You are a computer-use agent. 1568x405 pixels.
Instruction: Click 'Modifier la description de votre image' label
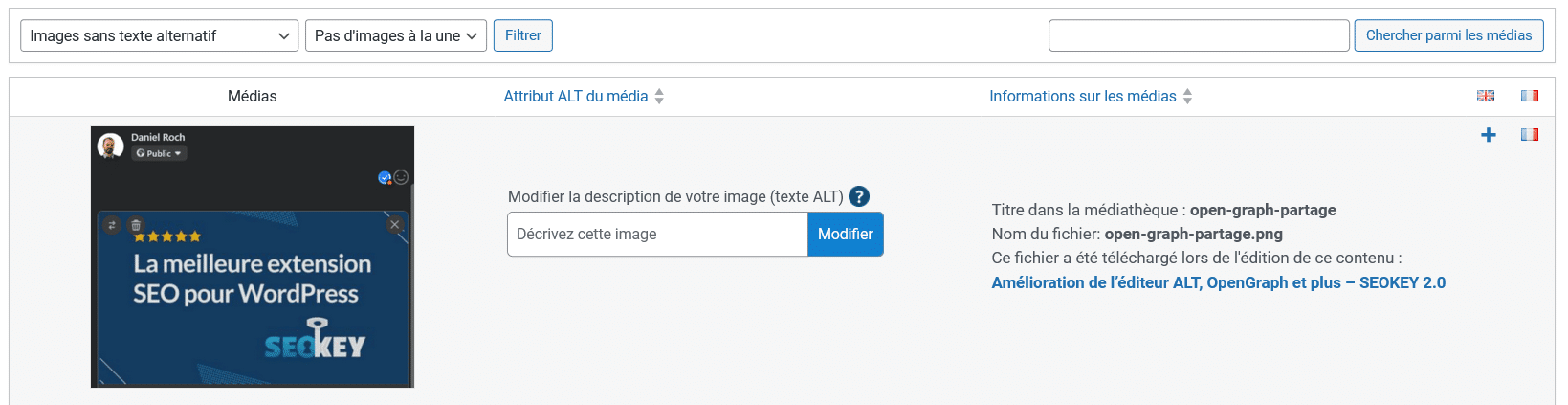[x=675, y=196]
